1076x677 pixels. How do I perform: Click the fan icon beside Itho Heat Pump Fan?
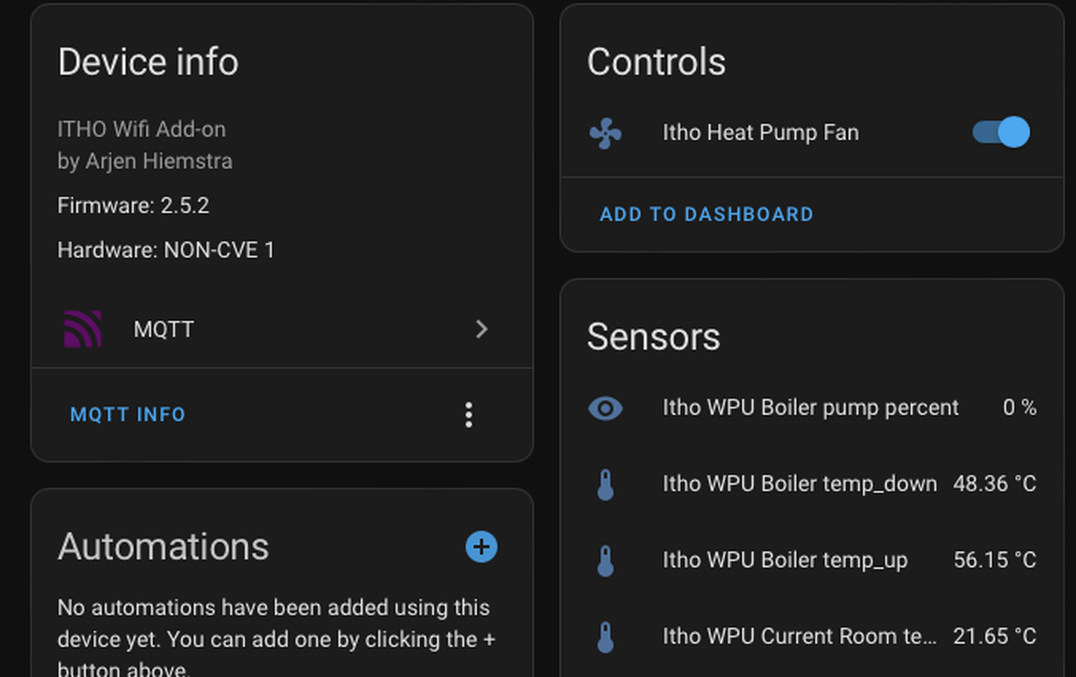[605, 133]
